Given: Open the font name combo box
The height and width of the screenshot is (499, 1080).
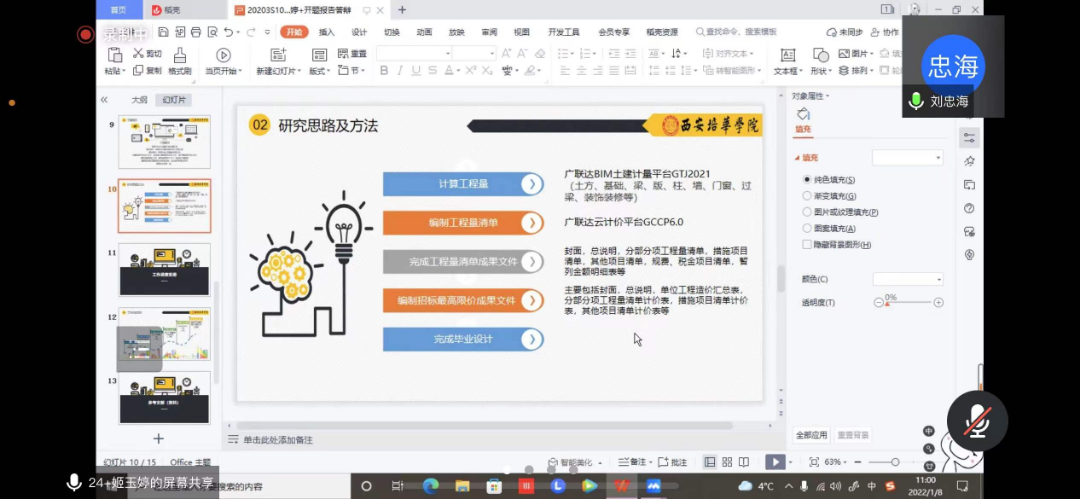Looking at the screenshot, I should point(414,53).
